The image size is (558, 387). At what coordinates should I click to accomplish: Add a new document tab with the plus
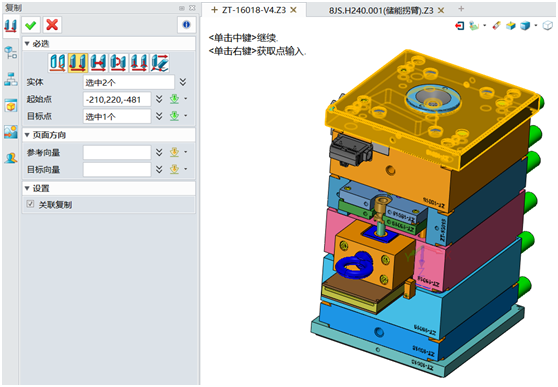pyautogui.click(x=461, y=9)
